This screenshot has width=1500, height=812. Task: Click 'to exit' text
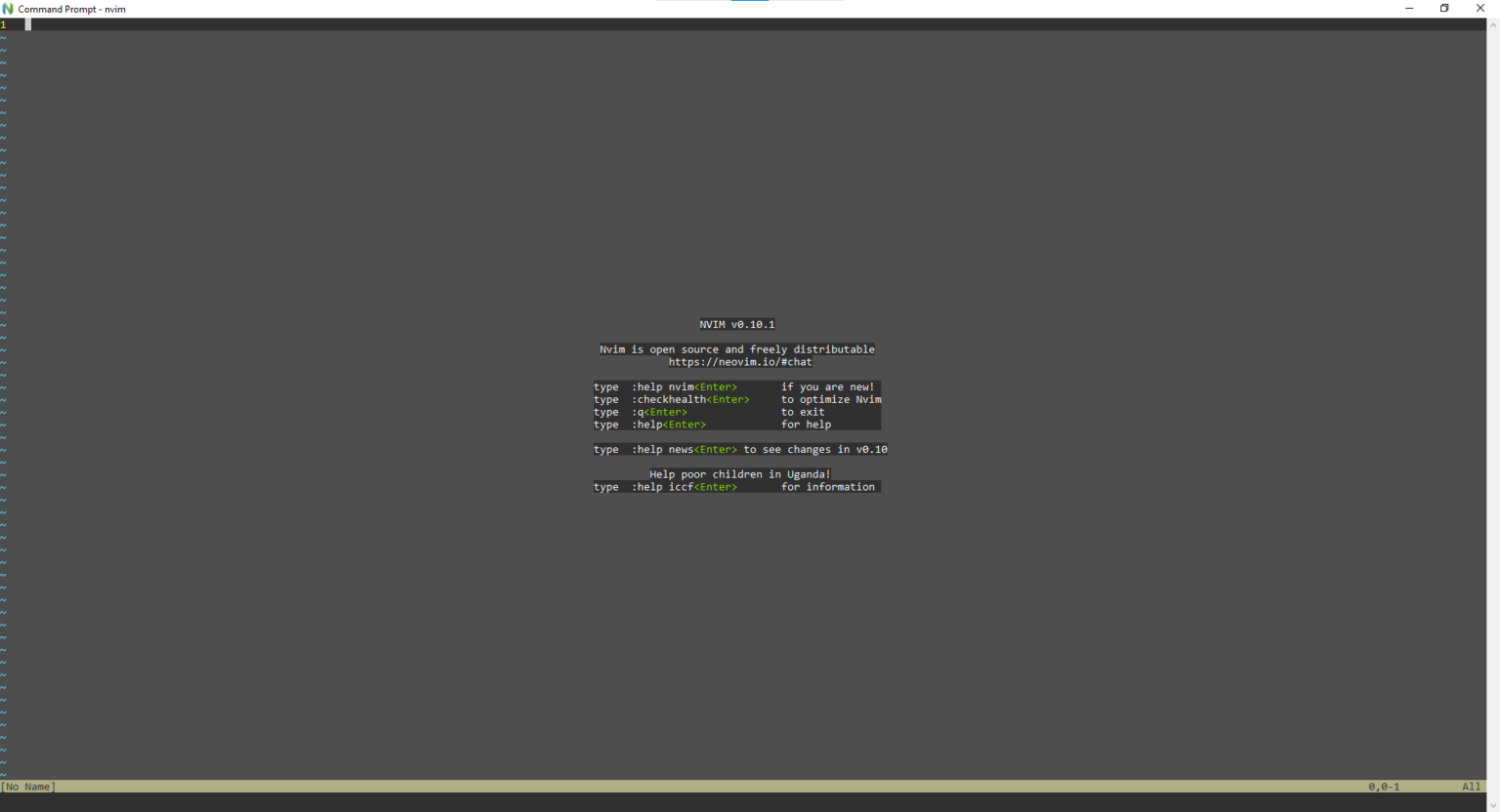pos(803,412)
